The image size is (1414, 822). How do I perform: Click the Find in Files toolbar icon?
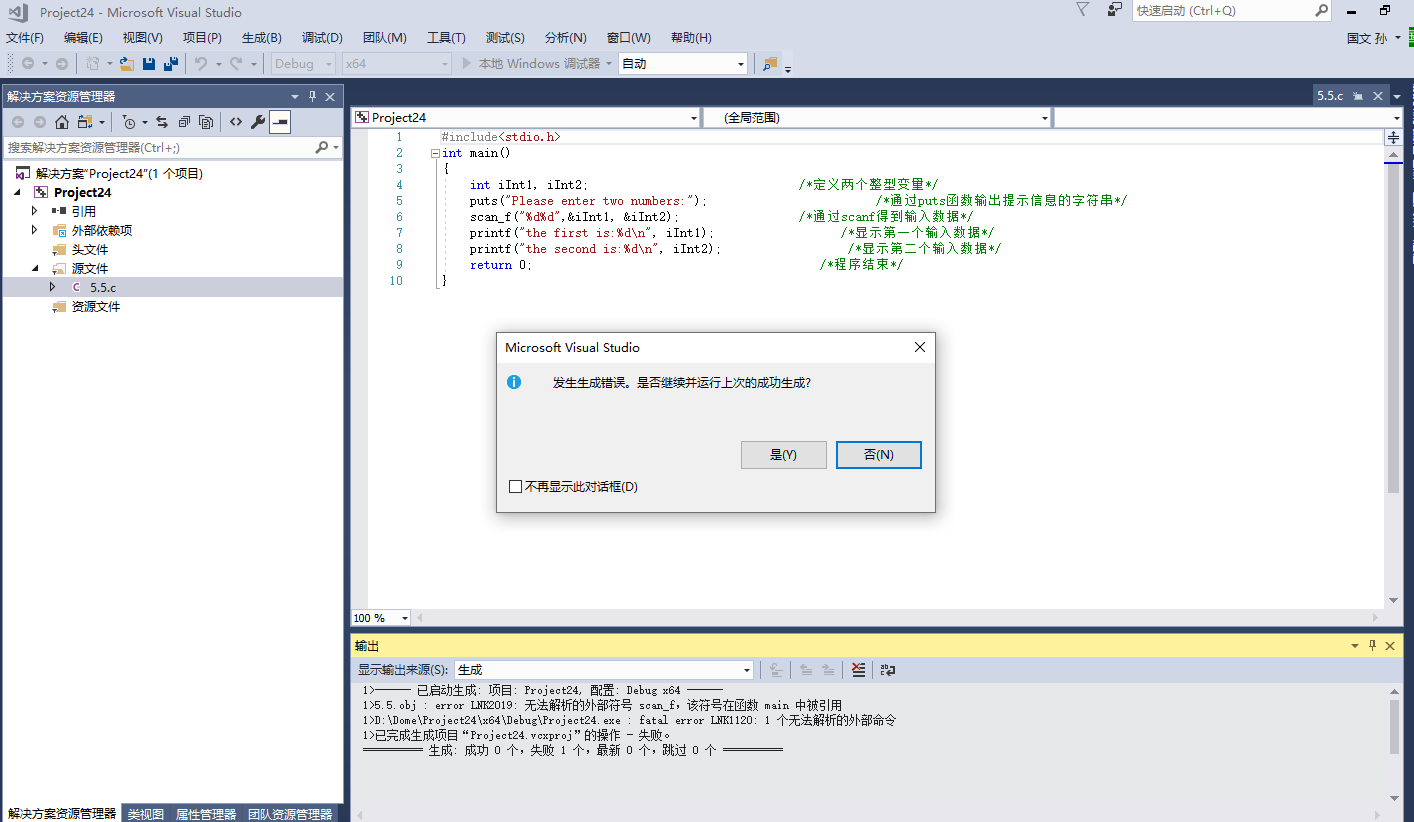click(769, 64)
